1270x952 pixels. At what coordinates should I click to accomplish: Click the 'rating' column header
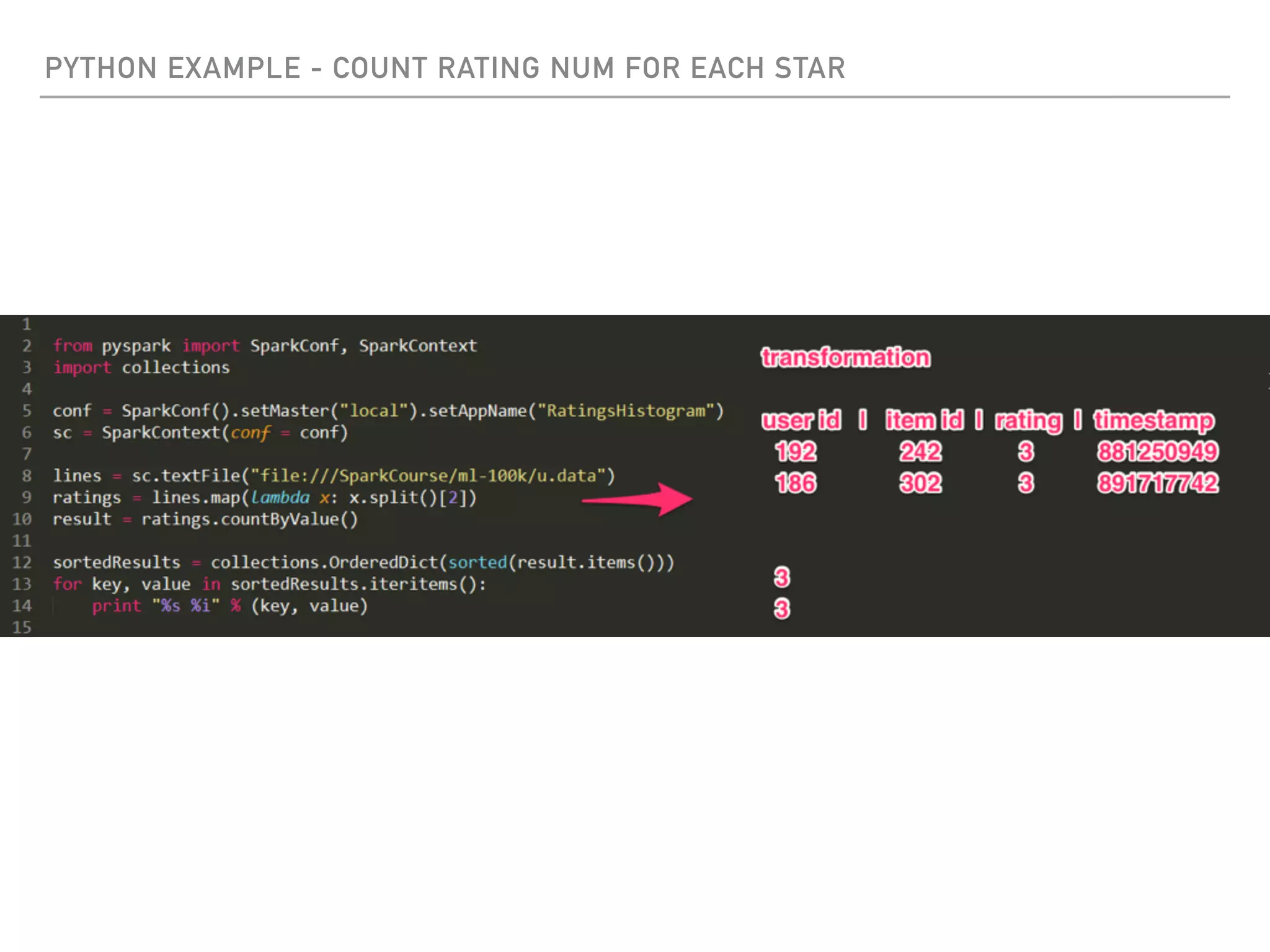1029,421
